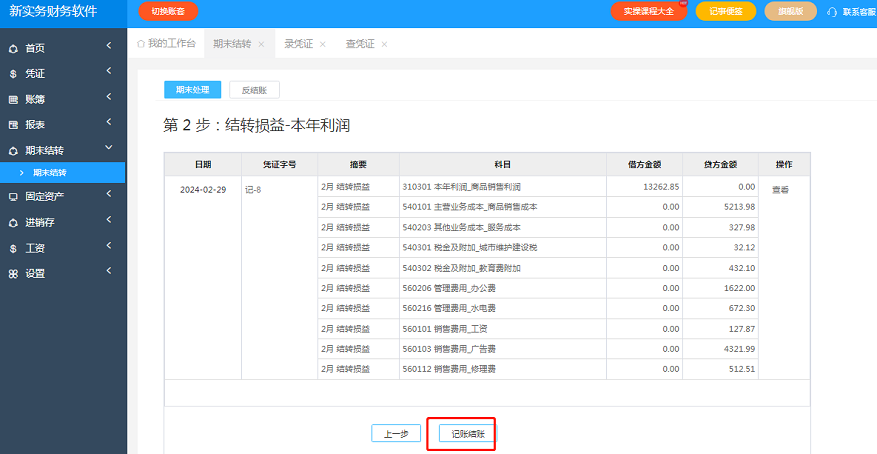
Task: Expand the 凭证 menu chevron
Action: (x=109, y=70)
